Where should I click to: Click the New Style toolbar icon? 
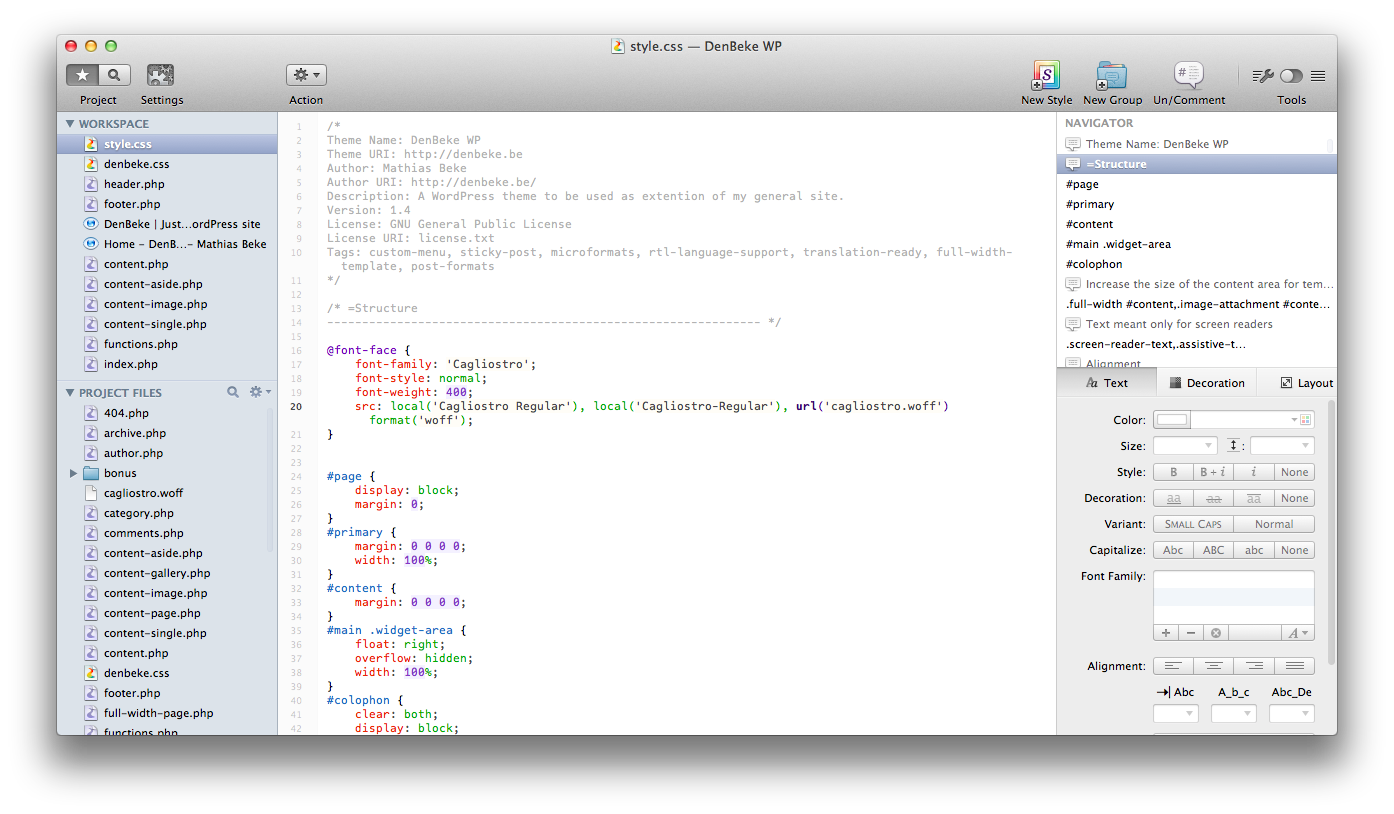[x=1046, y=76]
